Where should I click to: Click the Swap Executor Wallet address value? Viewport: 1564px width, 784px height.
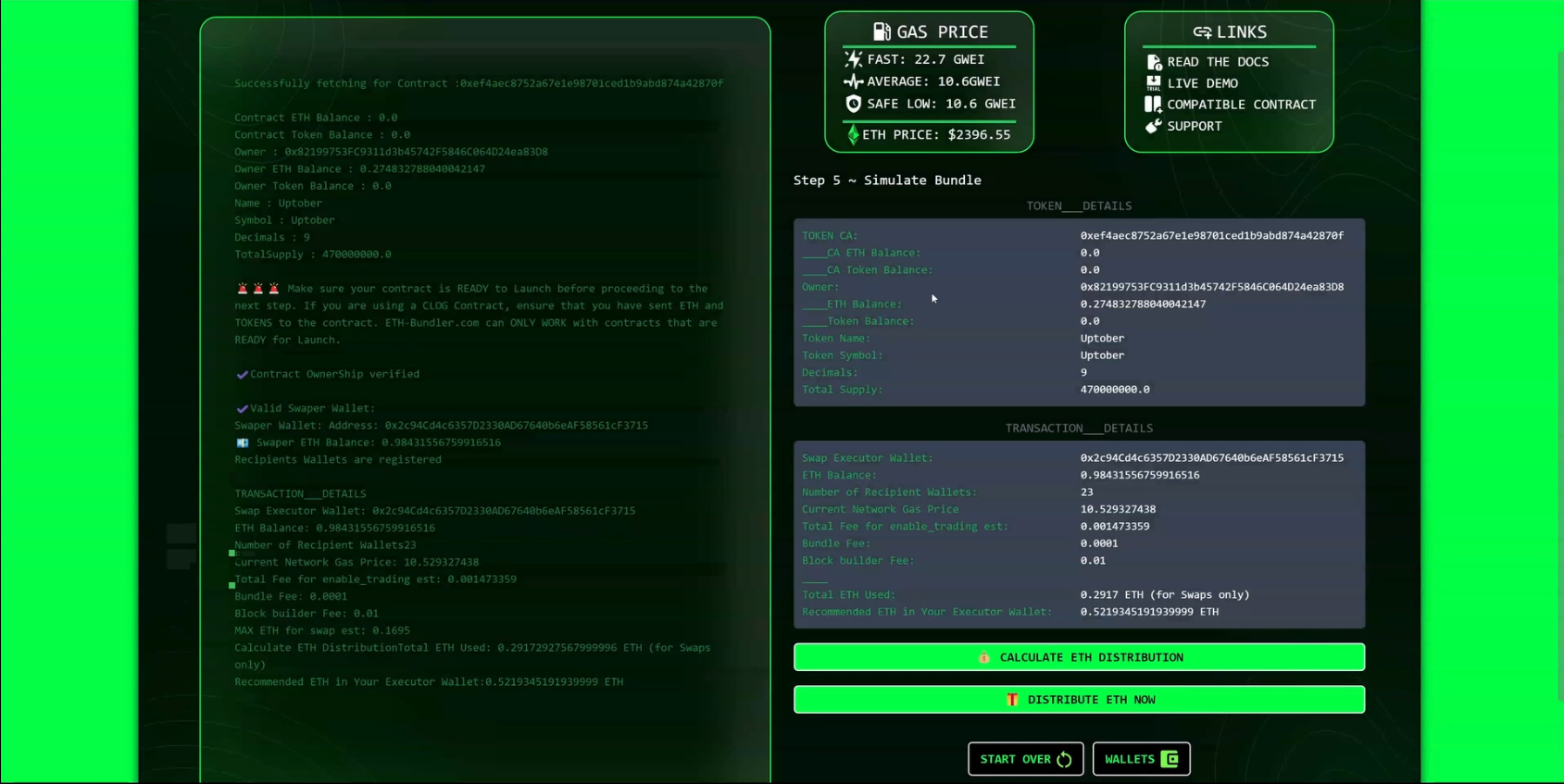[1211, 458]
